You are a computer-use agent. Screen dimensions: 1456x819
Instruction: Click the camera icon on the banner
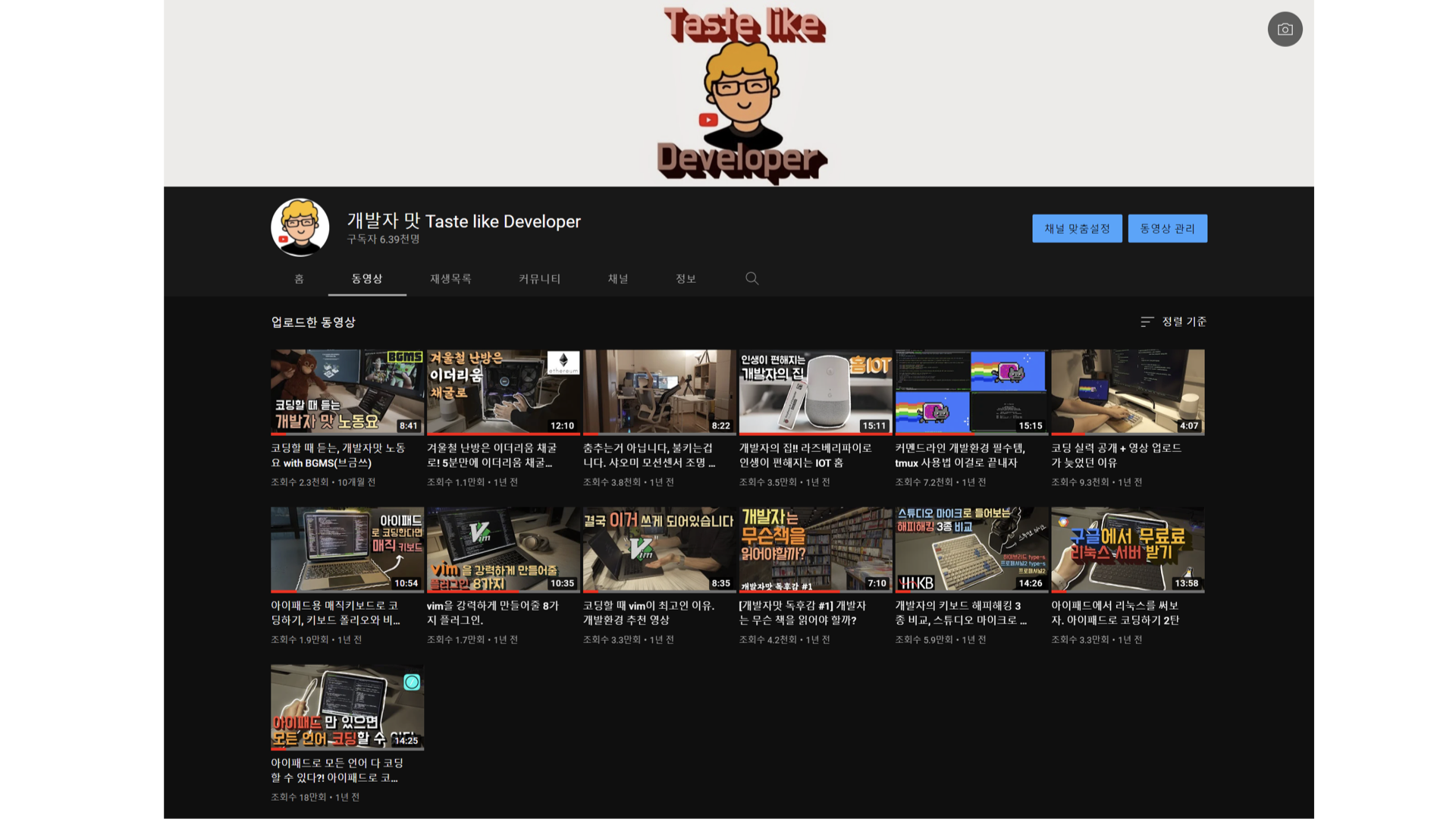1285,30
